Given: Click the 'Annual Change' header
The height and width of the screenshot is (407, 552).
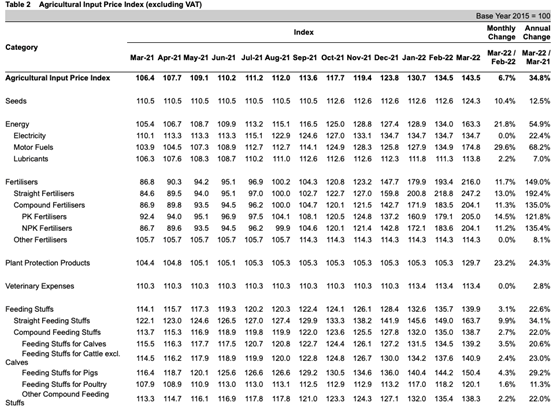Looking at the screenshot, I should [537, 32].
